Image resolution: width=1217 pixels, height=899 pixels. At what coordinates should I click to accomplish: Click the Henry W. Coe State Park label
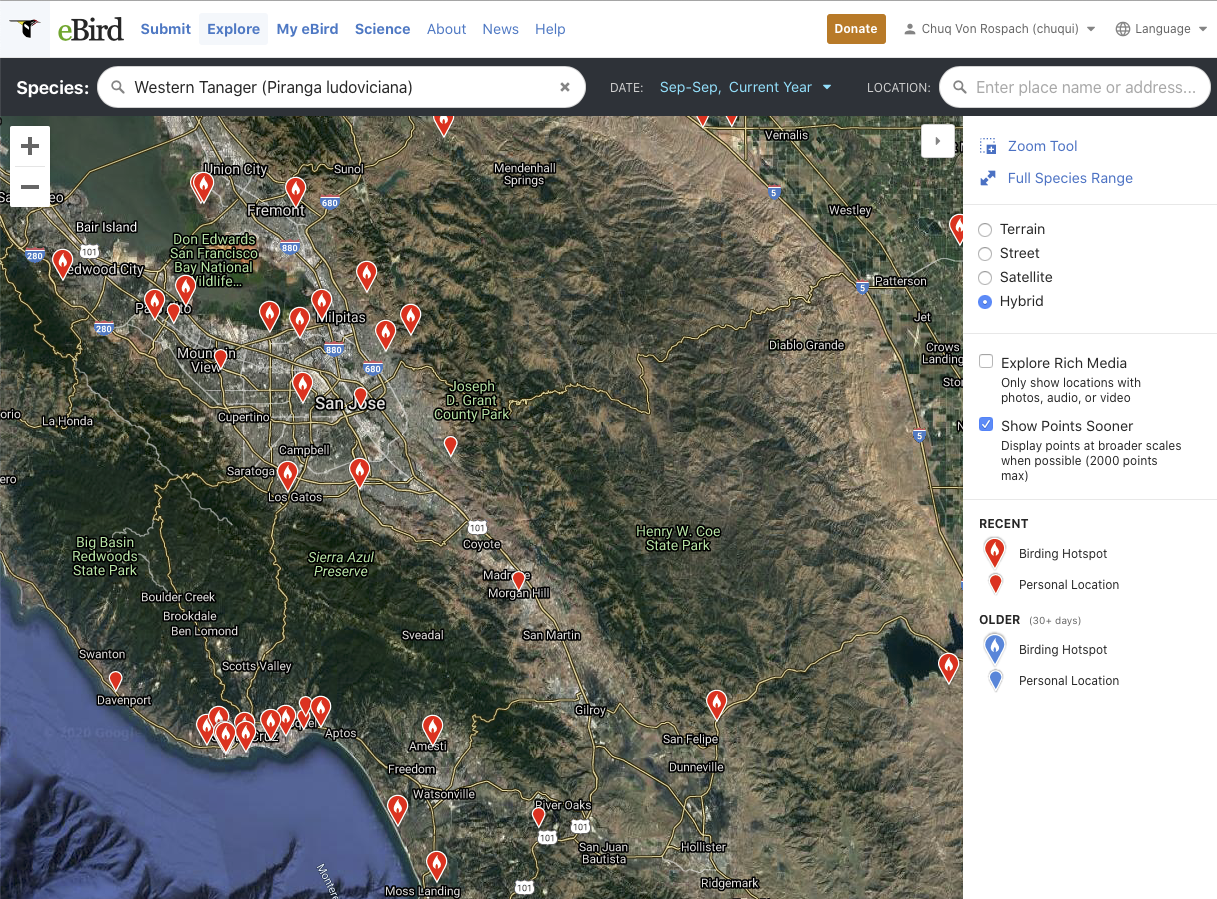(678, 538)
